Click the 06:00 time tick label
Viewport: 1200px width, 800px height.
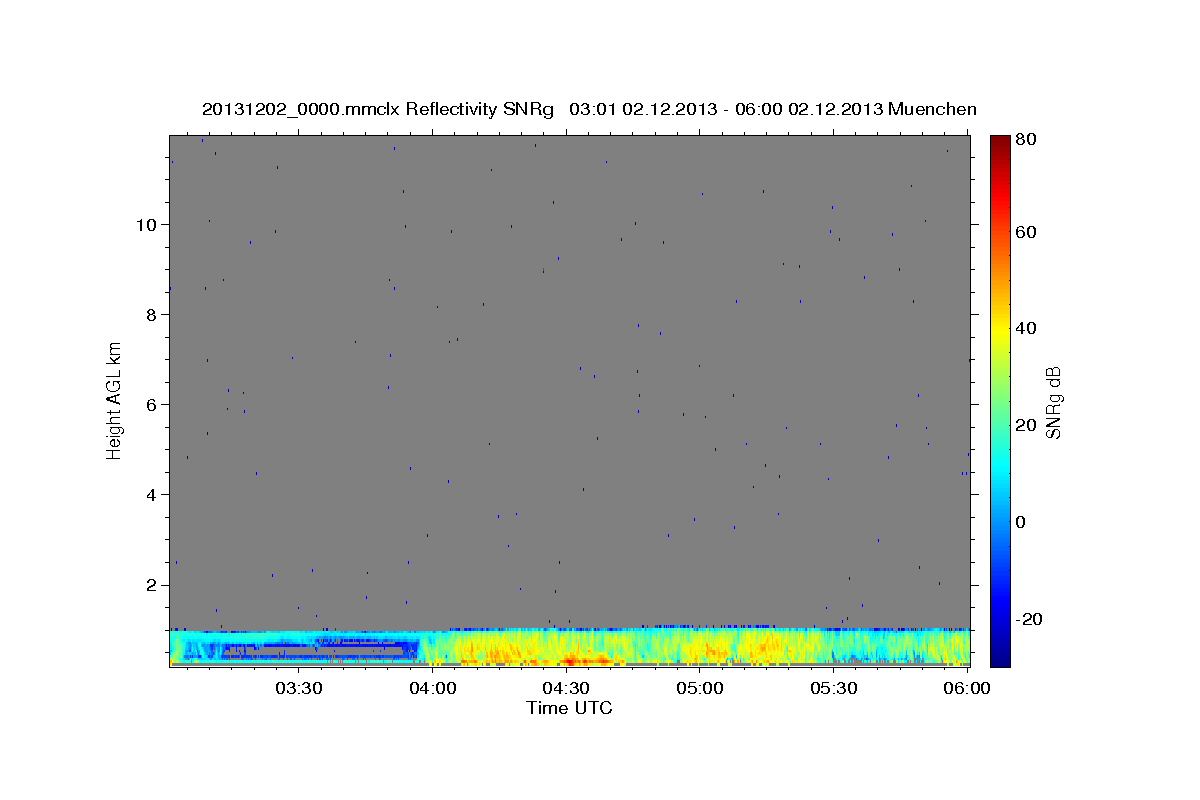pos(967,688)
